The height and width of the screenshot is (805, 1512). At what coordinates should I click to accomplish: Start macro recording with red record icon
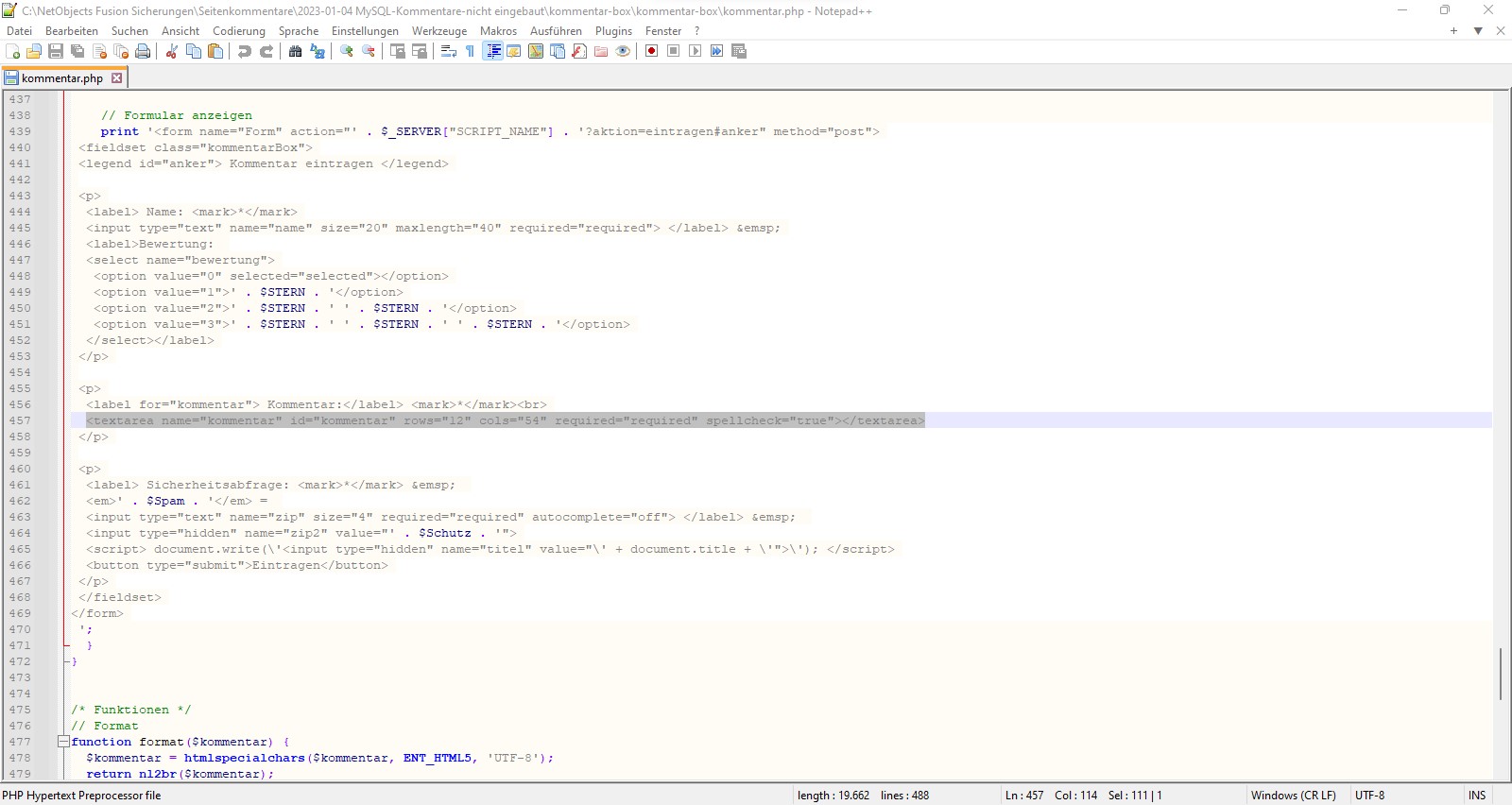tap(651, 51)
